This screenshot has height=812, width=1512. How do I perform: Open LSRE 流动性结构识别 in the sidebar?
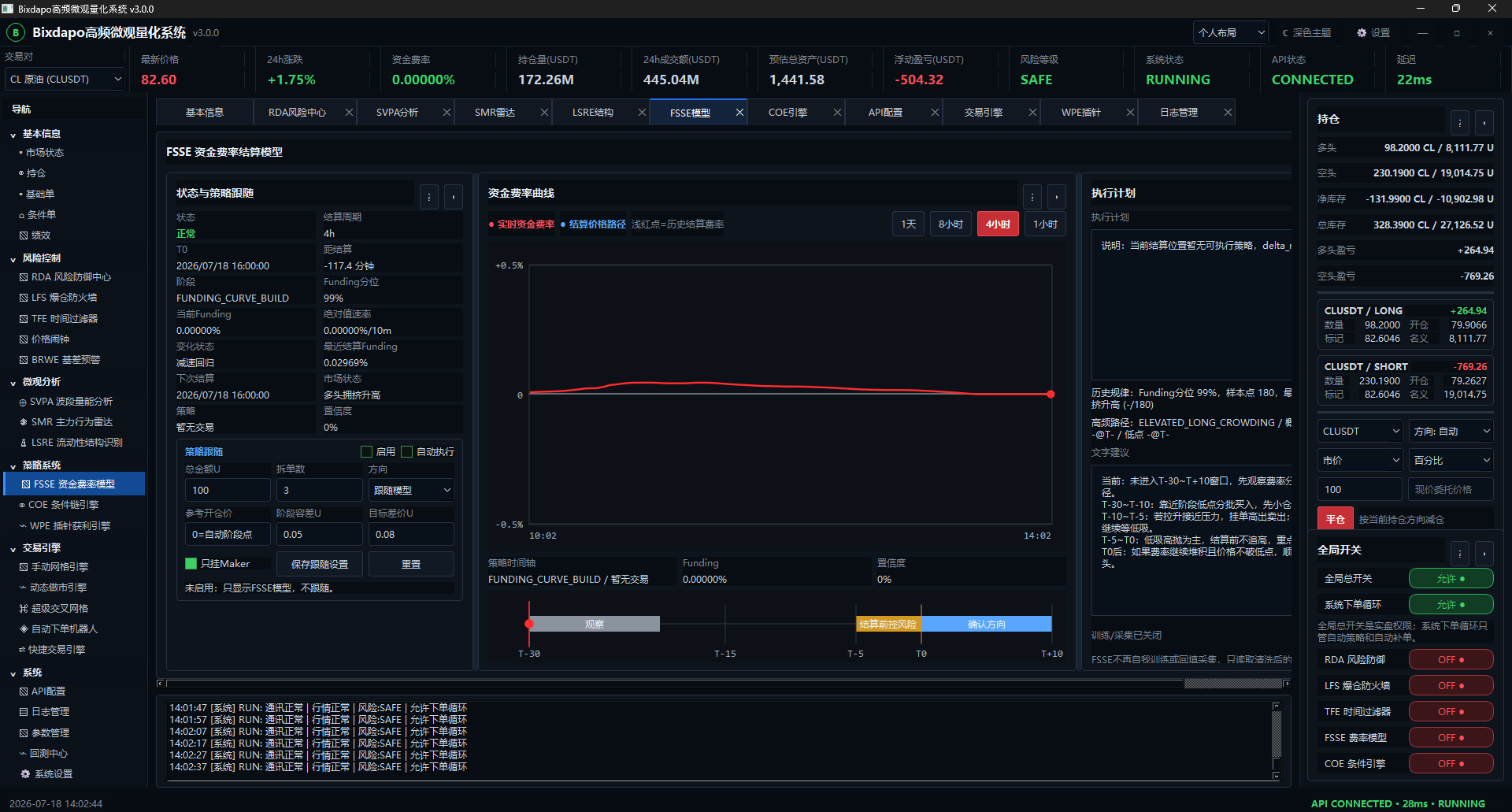[71, 443]
